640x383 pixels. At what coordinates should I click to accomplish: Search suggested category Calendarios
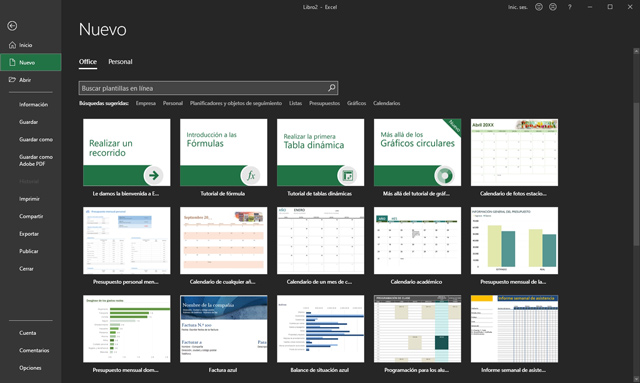[386, 103]
